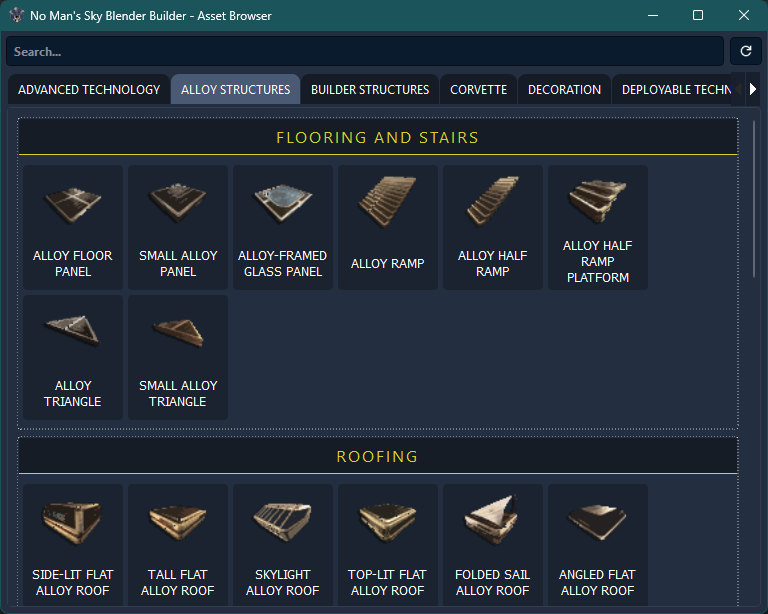Pick the Small Alloy Triangle asset
Image resolution: width=768 pixels, height=614 pixels.
178,357
